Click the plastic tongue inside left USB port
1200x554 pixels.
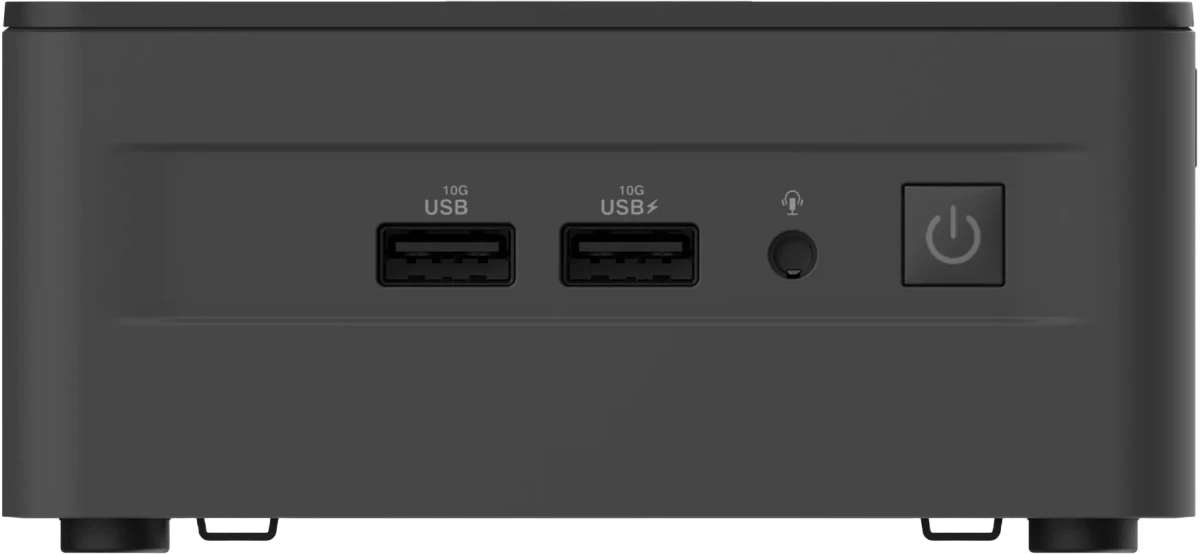446,245
